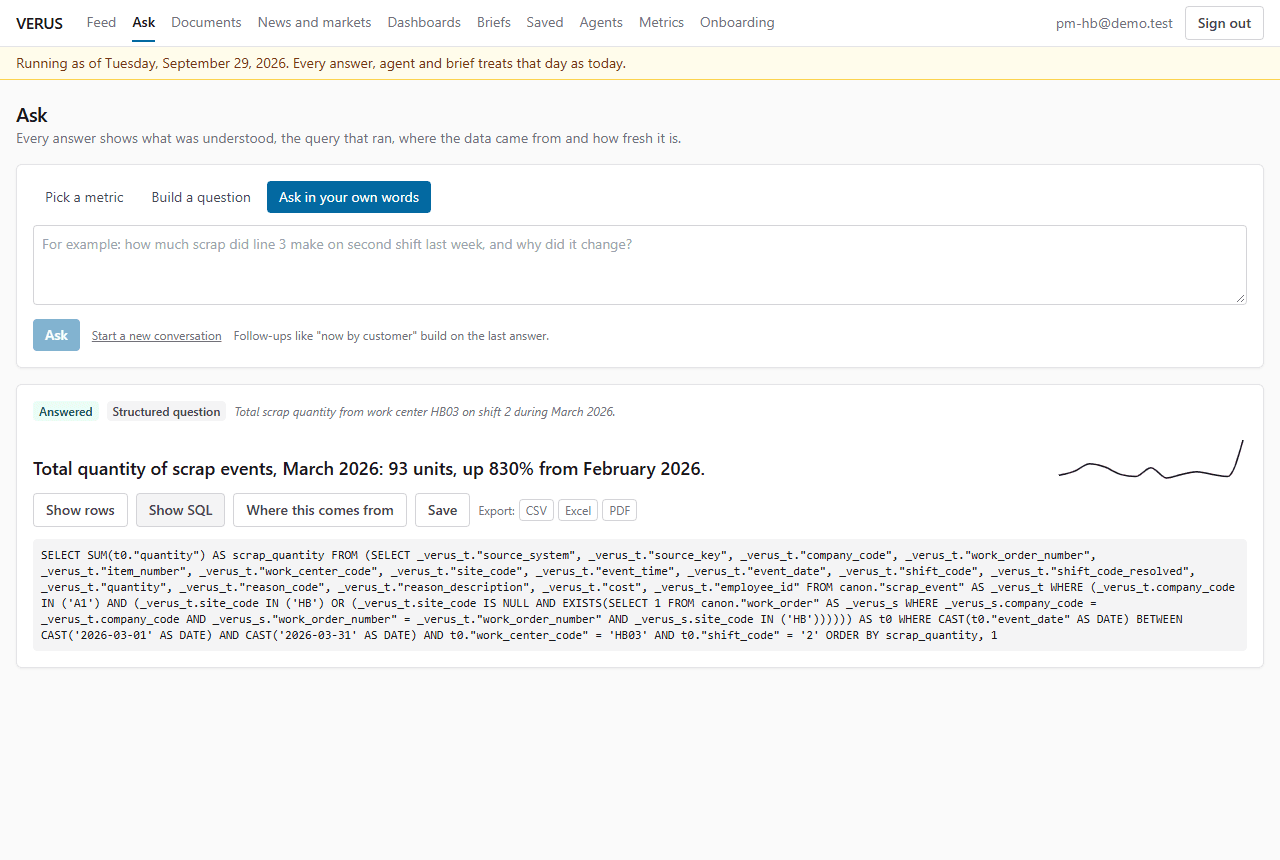Save this answer
Screen dimensions: 1280x860
(442, 510)
